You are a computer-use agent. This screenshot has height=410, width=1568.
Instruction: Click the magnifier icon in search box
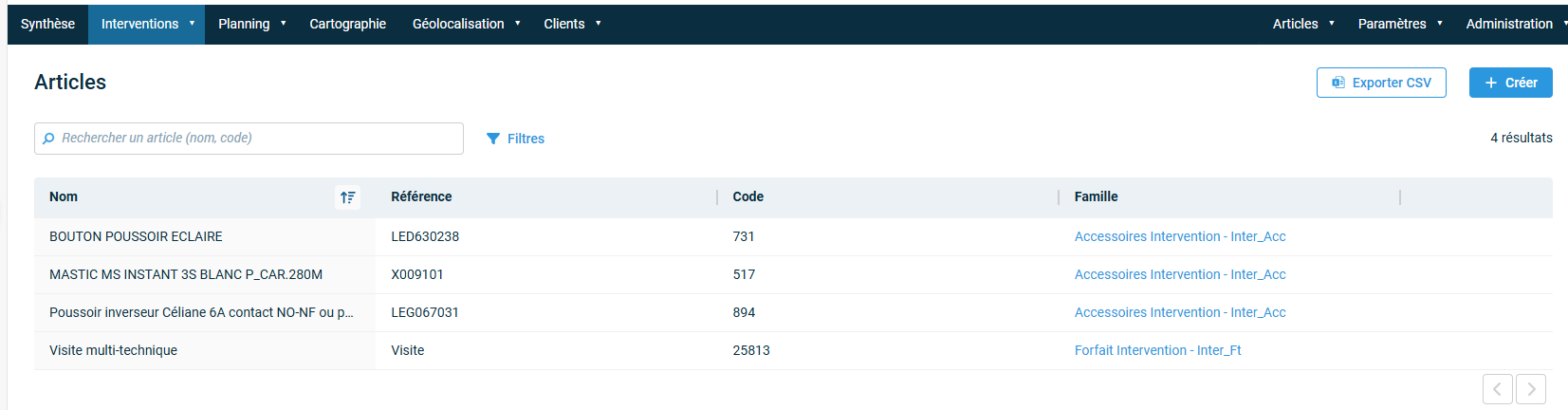pos(48,139)
